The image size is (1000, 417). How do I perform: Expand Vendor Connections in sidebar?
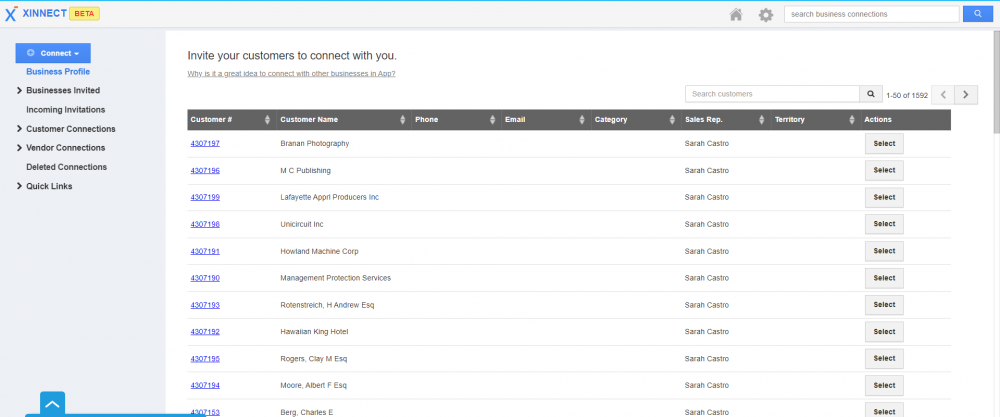tap(65, 148)
